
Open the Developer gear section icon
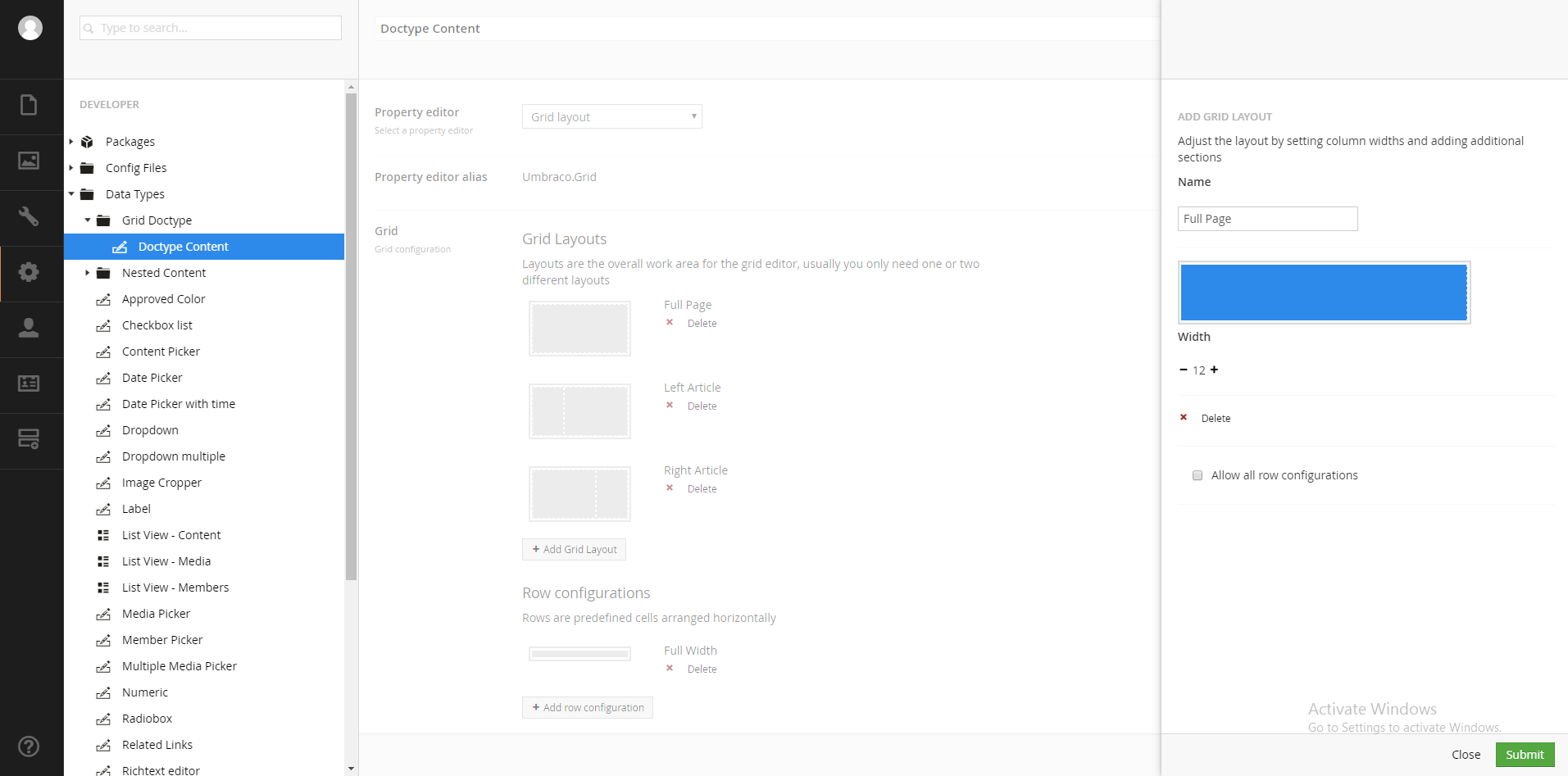[x=29, y=272]
